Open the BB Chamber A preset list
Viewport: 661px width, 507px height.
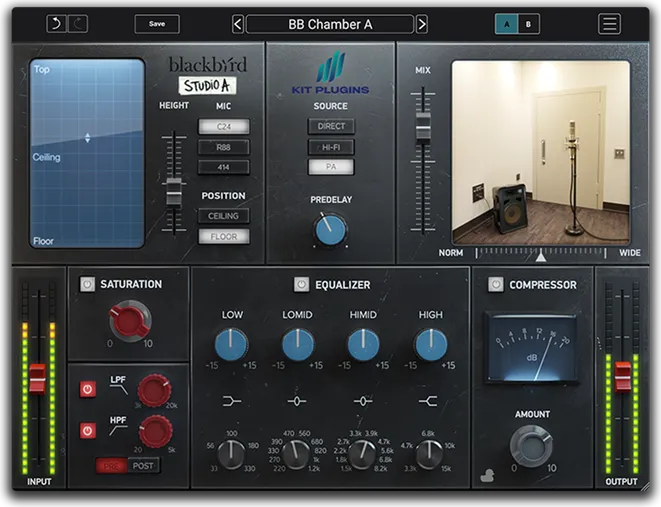(x=330, y=24)
